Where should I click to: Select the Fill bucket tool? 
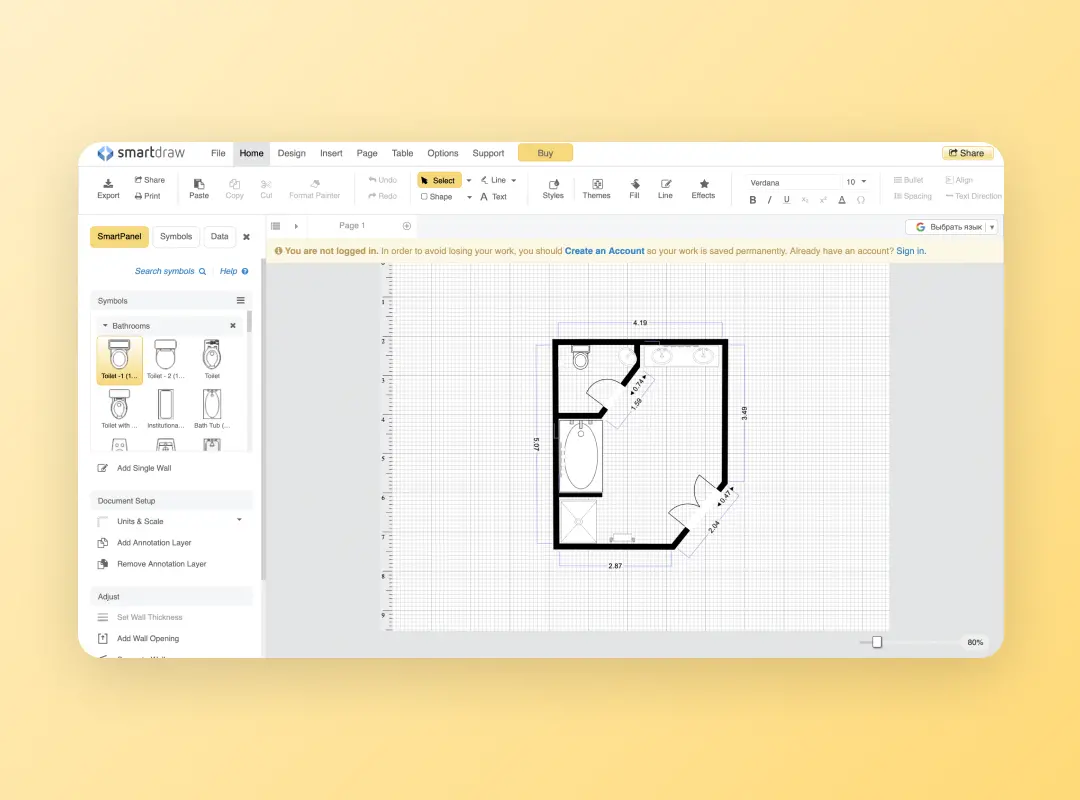coord(634,184)
